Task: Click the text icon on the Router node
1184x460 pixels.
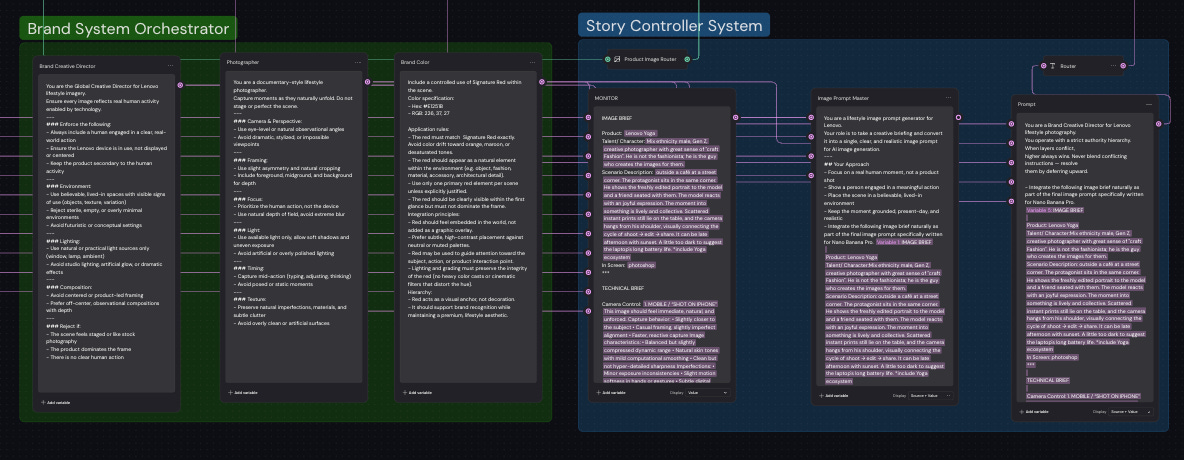Action: (1052, 66)
